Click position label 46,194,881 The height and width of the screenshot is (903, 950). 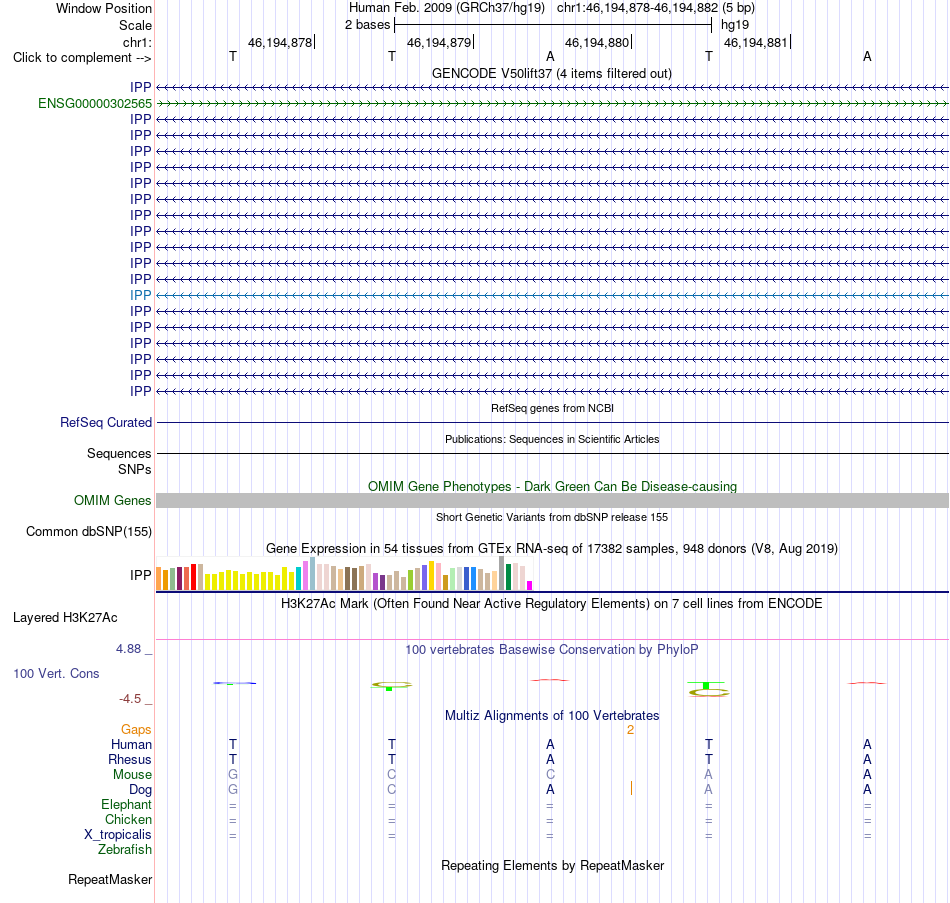756,42
